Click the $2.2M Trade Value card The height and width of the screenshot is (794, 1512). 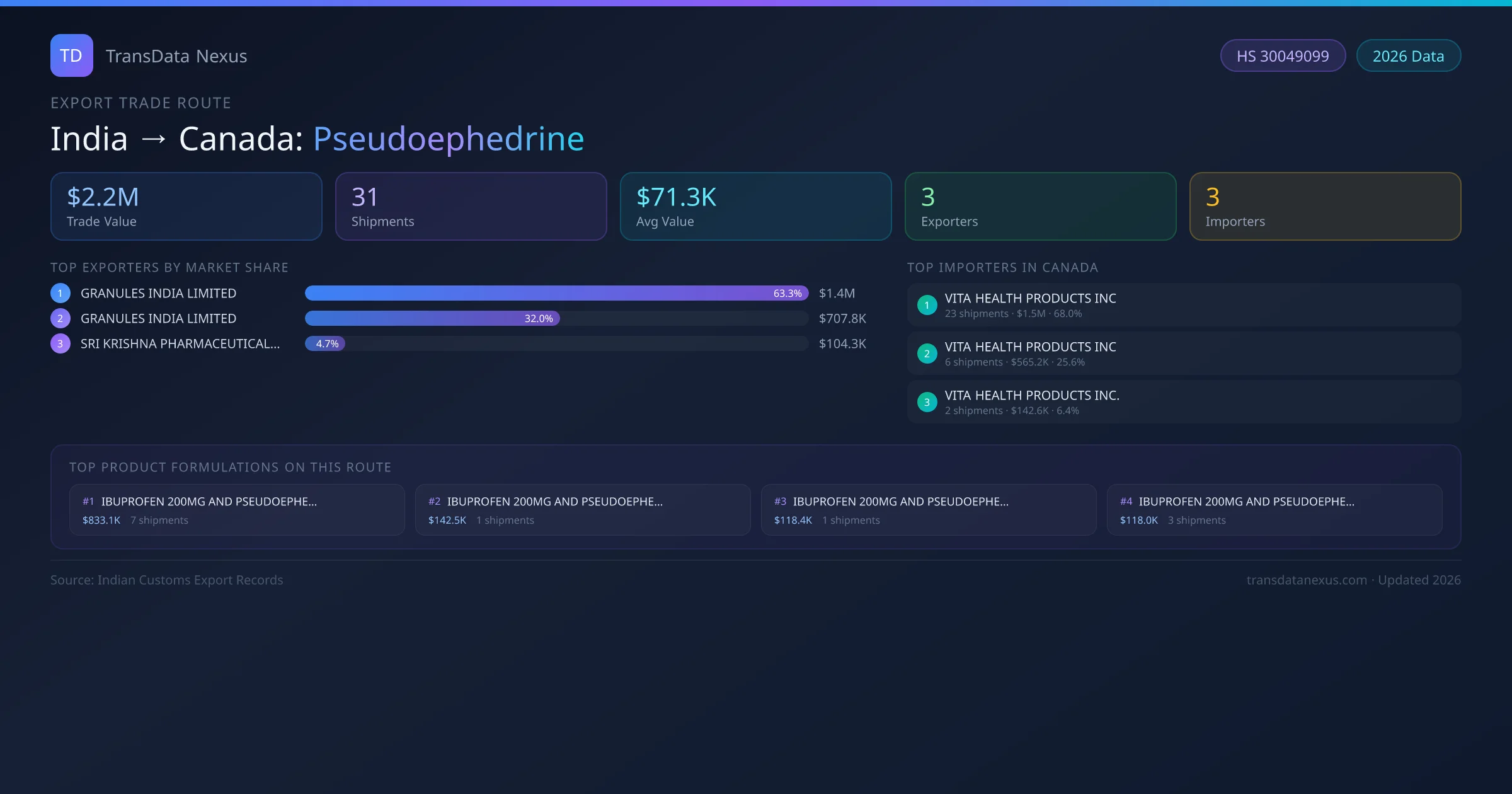186,206
